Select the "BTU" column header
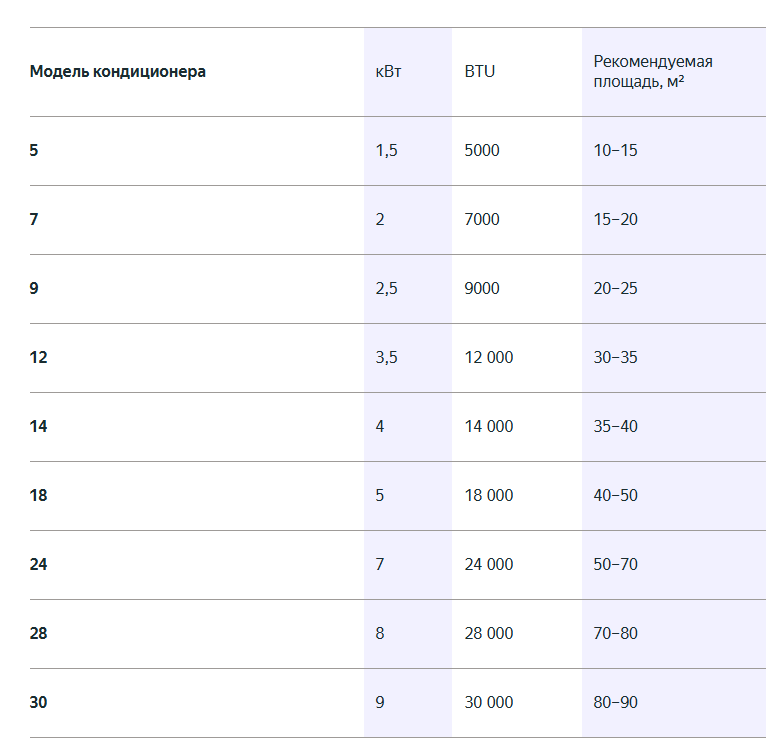The height and width of the screenshot is (754, 779). pyautogui.click(x=480, y=72)
